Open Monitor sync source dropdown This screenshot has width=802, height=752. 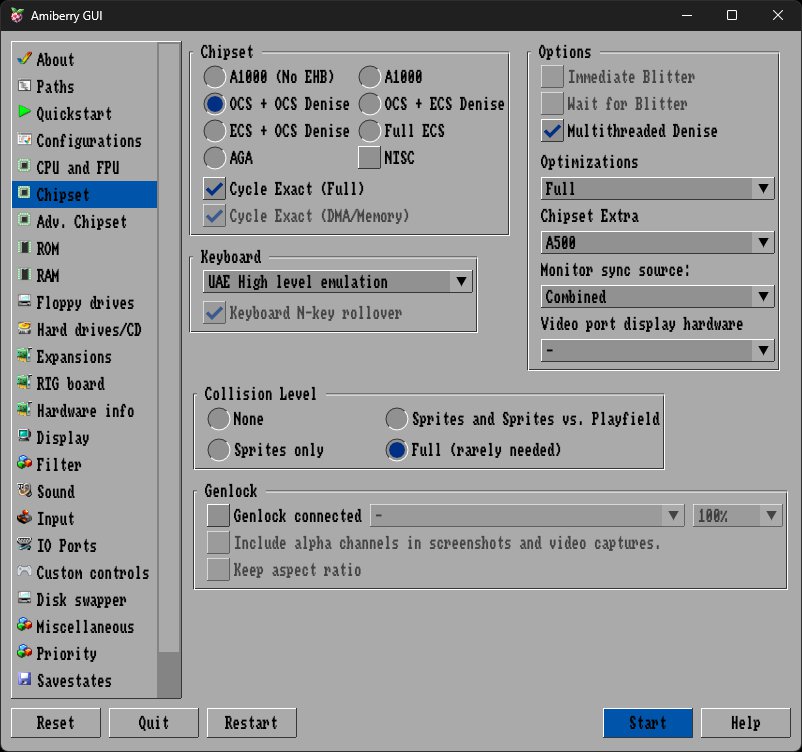point(657,297)
